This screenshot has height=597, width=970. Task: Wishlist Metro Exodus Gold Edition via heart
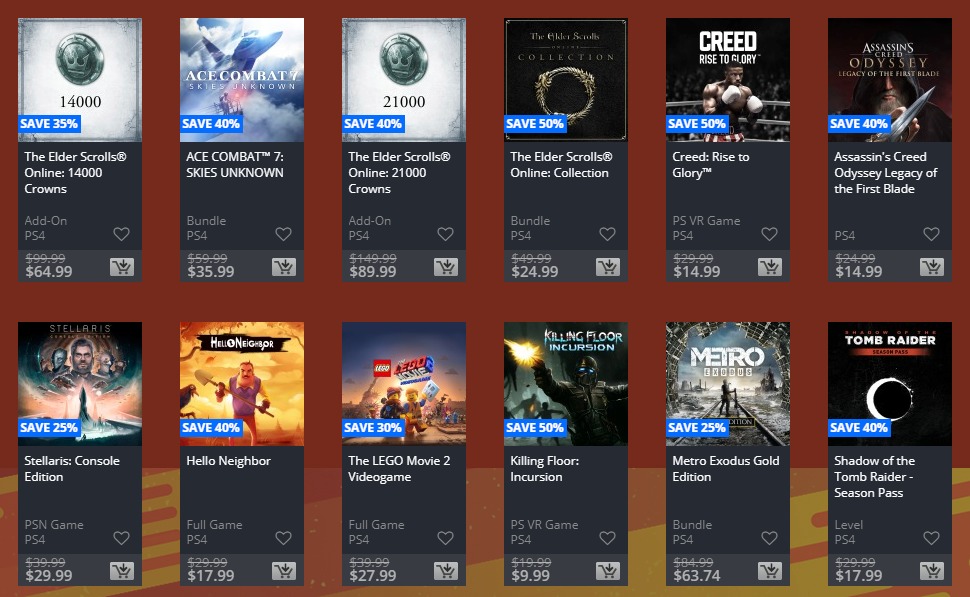tap(769, 538)
